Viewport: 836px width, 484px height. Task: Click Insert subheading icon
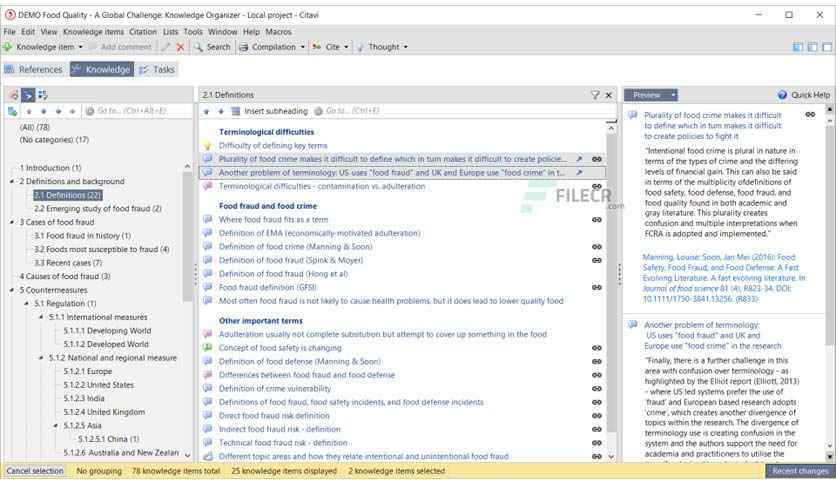click(x=236, y=111)
